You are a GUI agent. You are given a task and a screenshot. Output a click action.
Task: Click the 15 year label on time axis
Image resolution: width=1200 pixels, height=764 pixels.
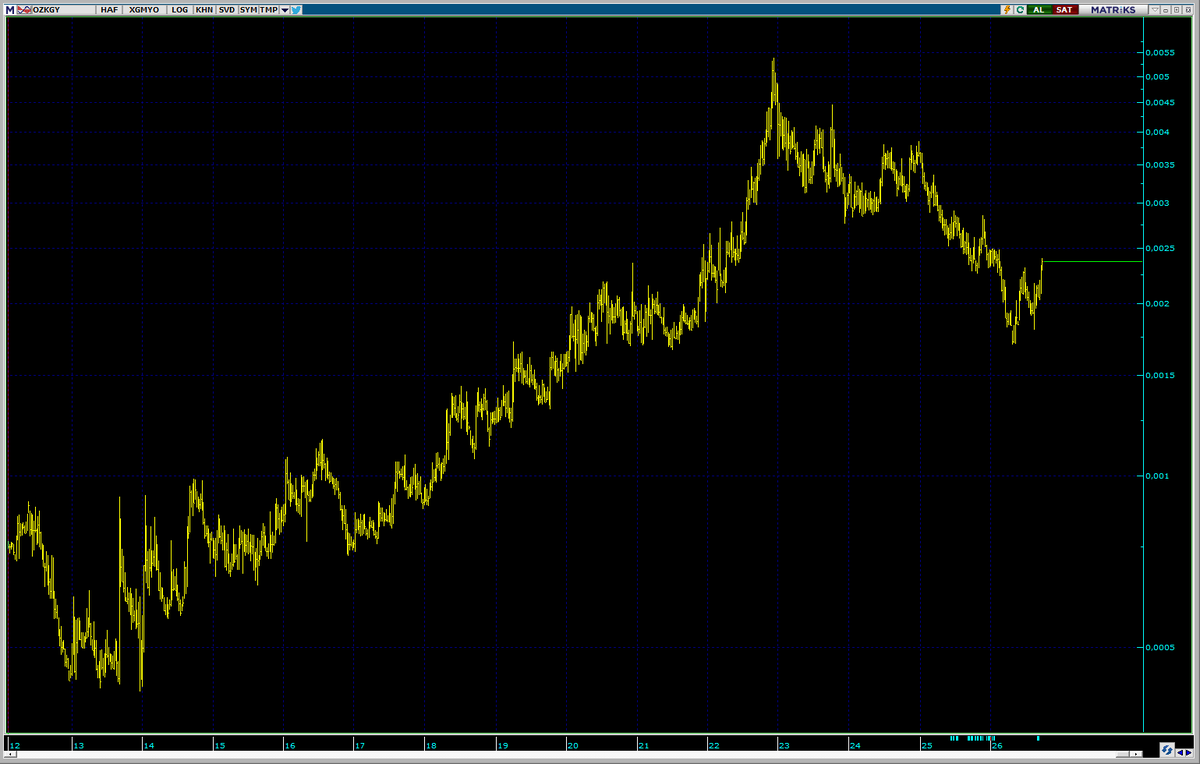(x=220, y=746)
